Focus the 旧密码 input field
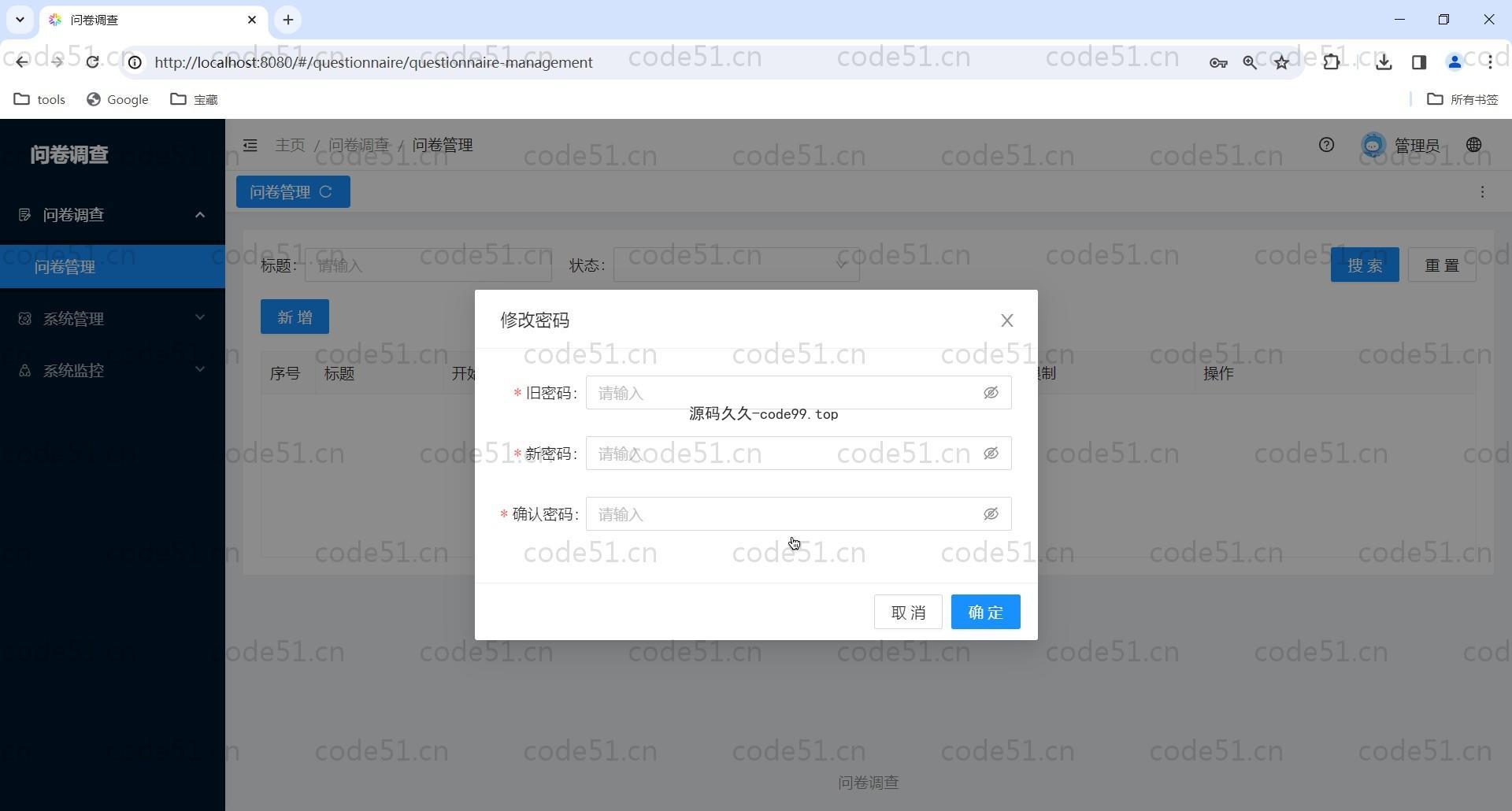Screen dimensions: 1512x811 pos(784,393)
